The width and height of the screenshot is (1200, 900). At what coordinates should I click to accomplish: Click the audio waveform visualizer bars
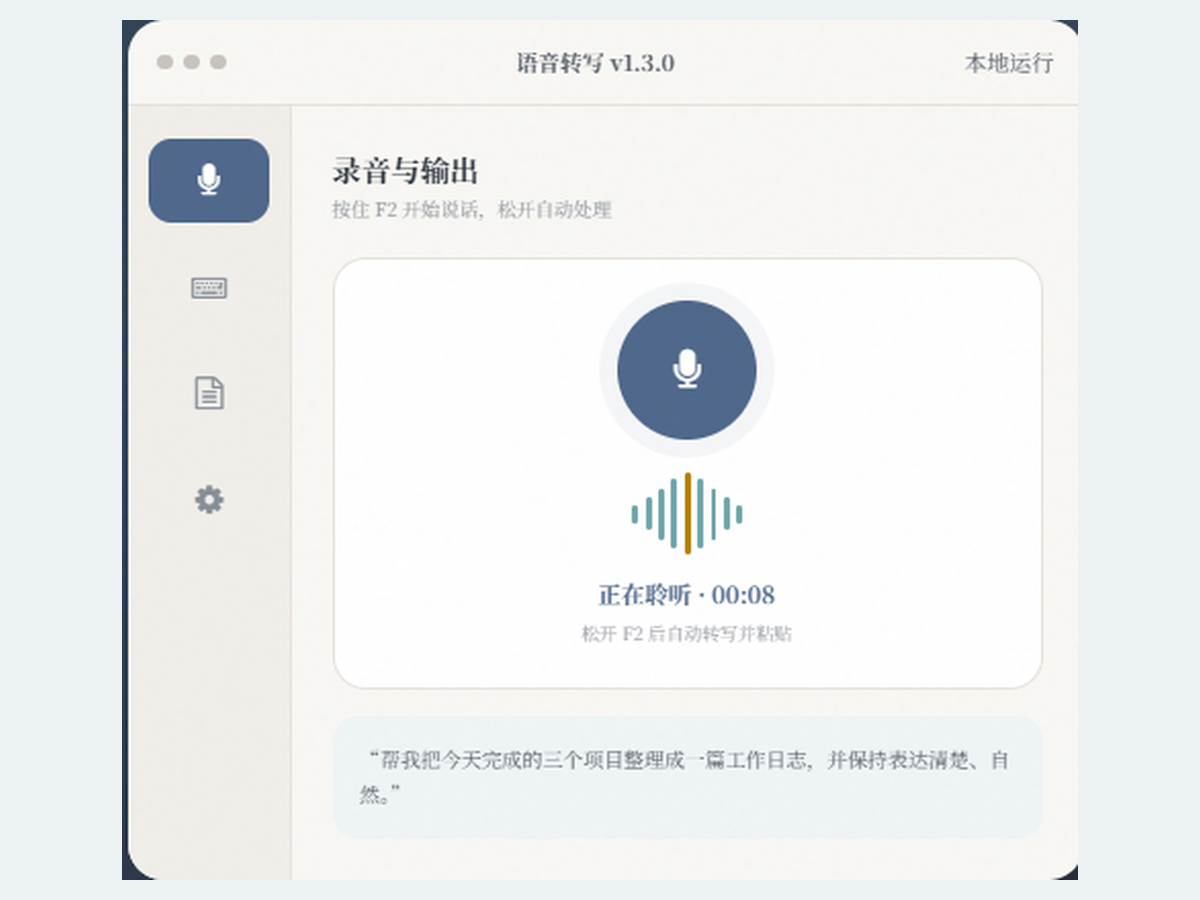pos(687,514)
